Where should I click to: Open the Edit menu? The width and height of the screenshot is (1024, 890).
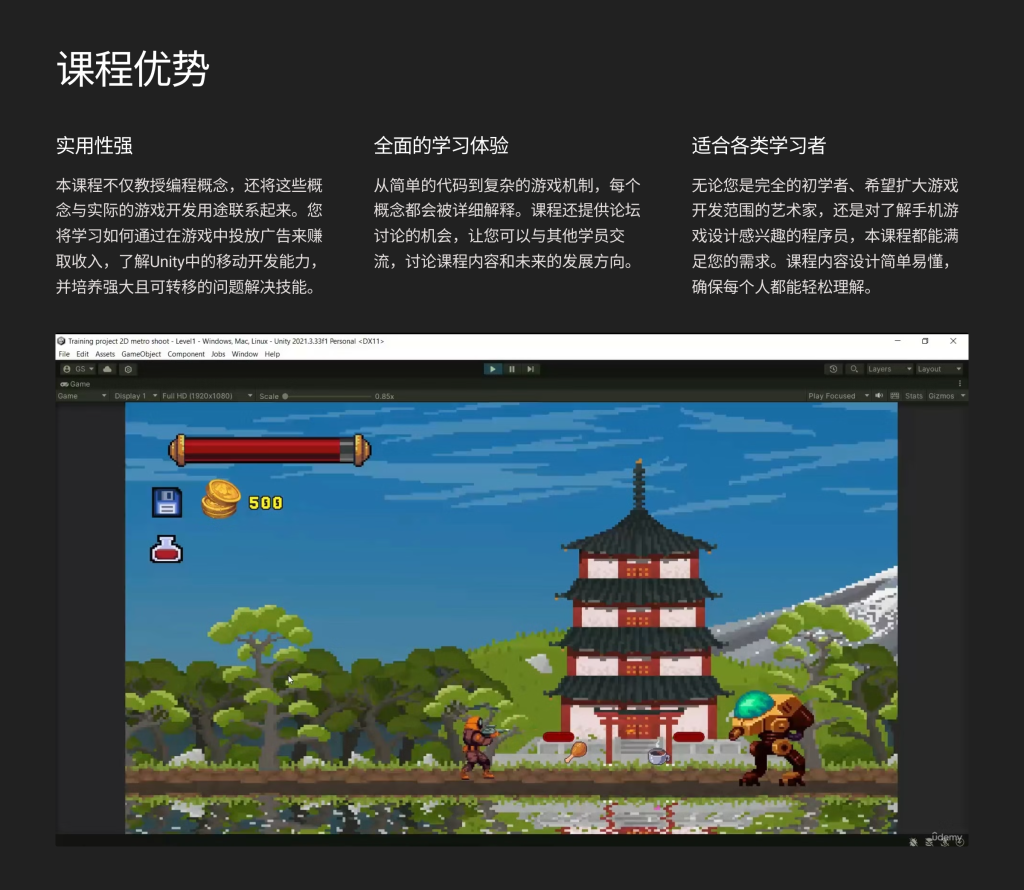pyautogui.click(x=82, y=354)
